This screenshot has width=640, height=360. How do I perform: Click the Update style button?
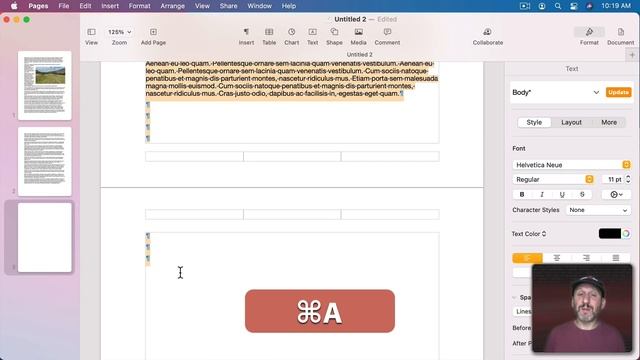618,93
